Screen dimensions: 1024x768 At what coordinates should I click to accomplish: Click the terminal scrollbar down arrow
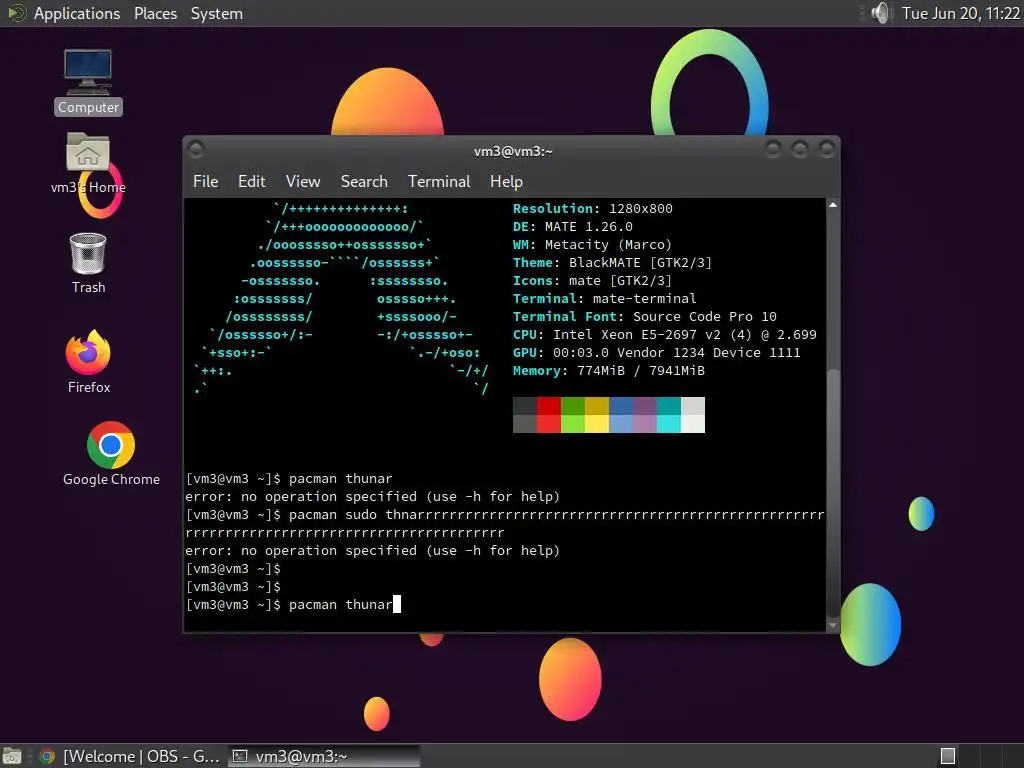833,625
